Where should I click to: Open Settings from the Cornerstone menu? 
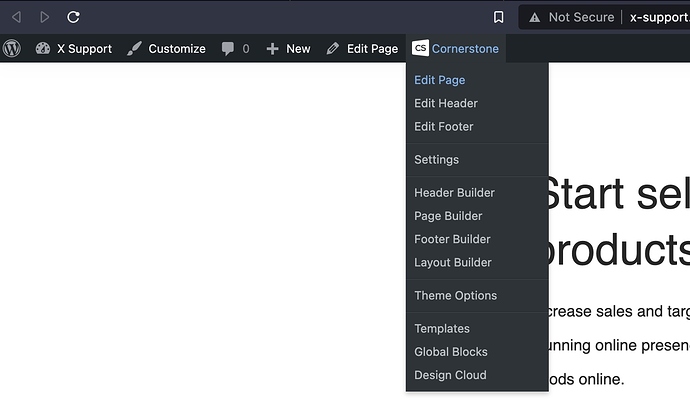(x=437, y=159)
